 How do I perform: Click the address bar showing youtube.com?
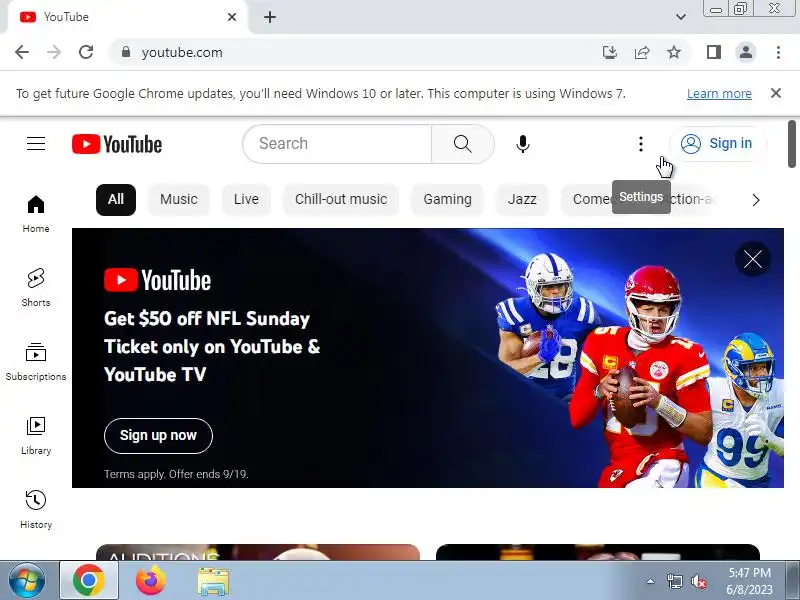(357, 52)
